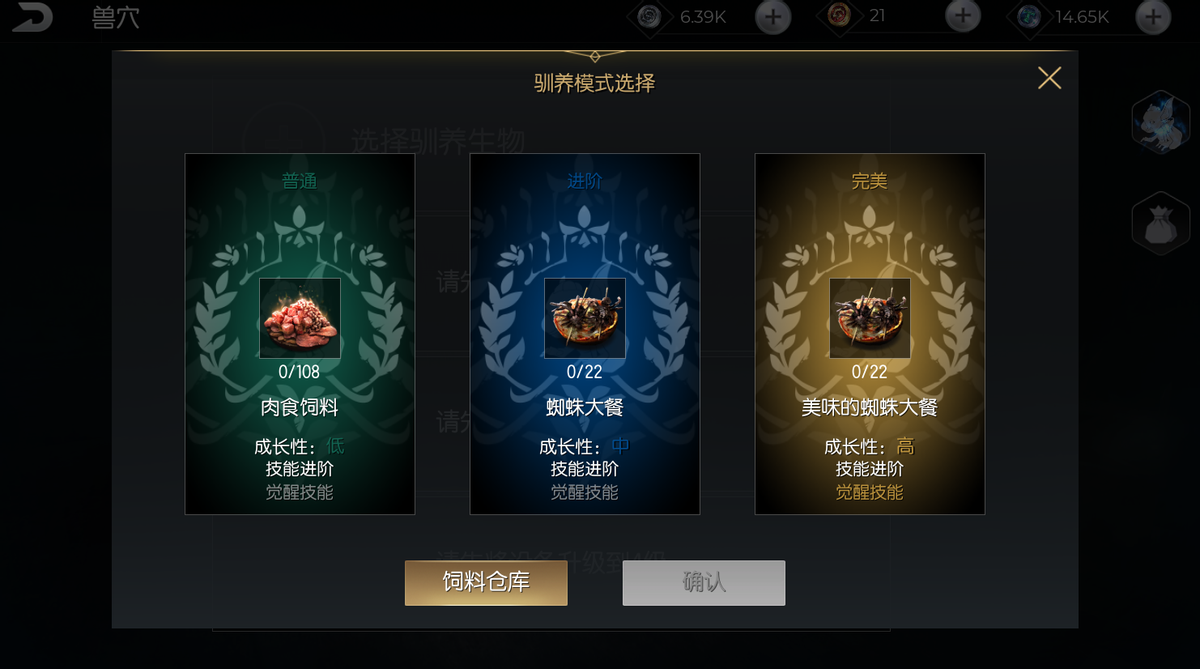Choose the 进阶 taming mode card
1200x669 pixels.
(x=585, y=334)
